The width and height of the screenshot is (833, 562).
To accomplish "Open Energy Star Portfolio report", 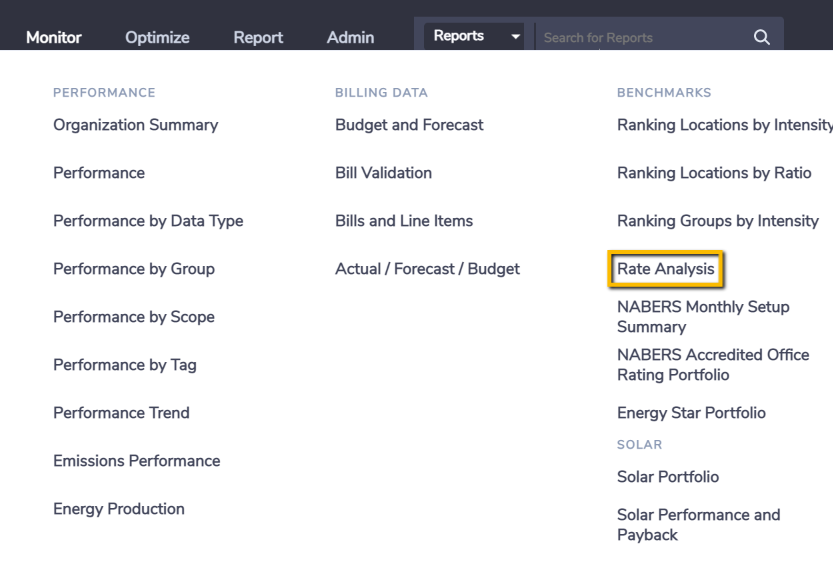I will pyautogui.click(x=691, y=413).
